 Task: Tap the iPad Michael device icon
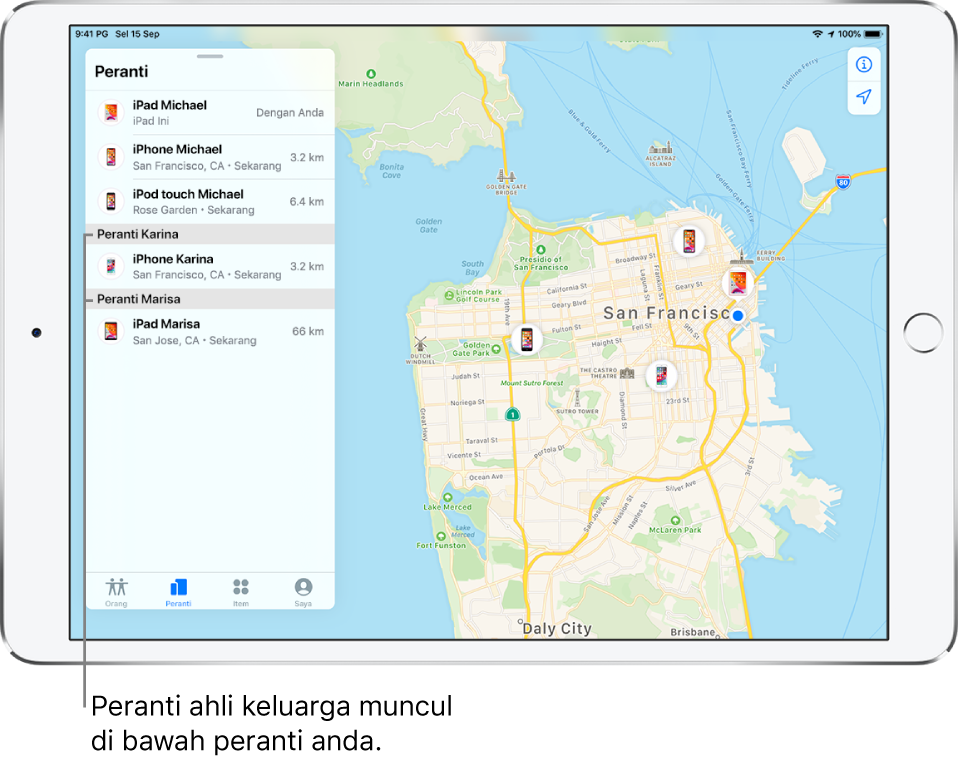pos(111,112)
